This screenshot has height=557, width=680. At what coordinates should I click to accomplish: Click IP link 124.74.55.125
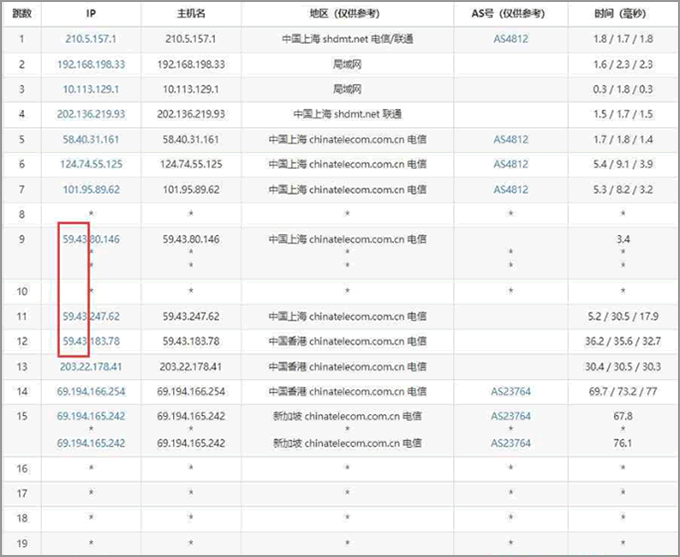coord(91,164)
